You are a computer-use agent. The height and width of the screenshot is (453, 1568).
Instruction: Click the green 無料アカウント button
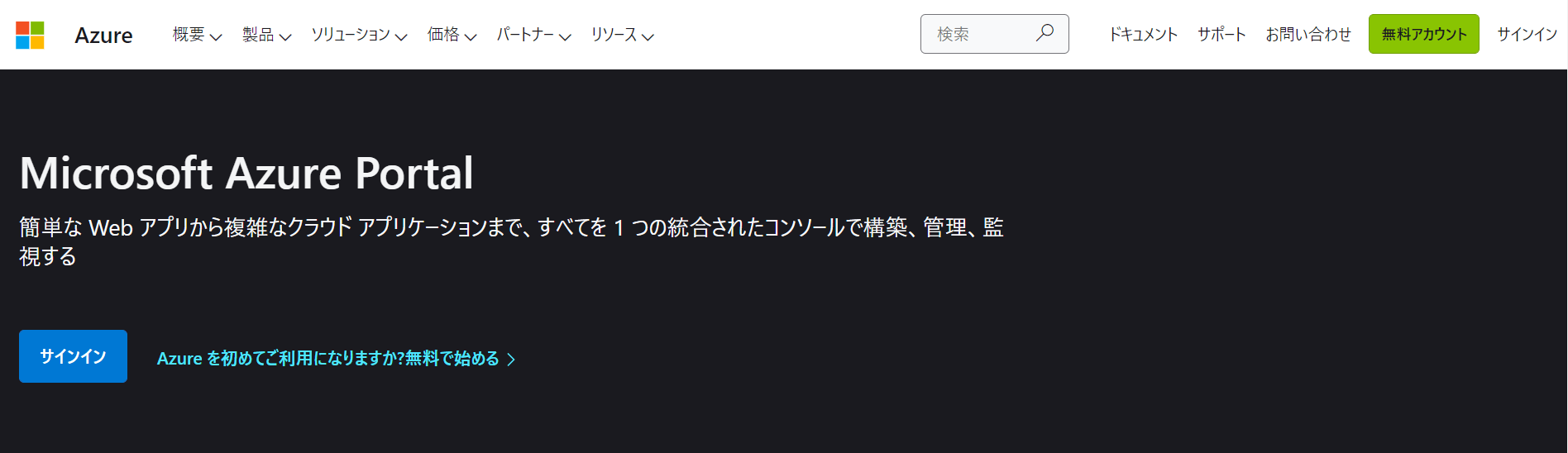1423,34
